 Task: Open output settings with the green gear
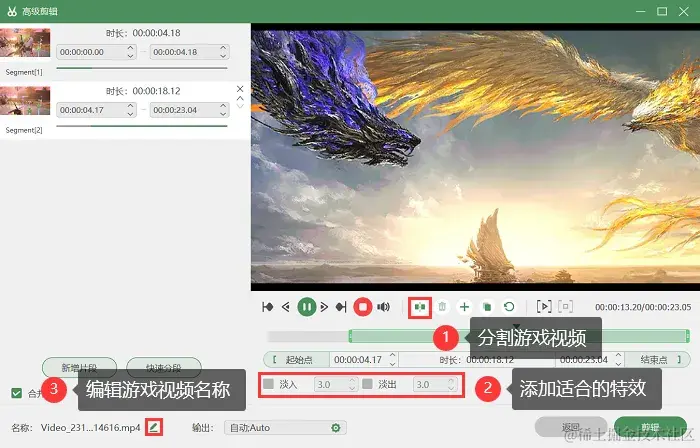coord(336,428)
